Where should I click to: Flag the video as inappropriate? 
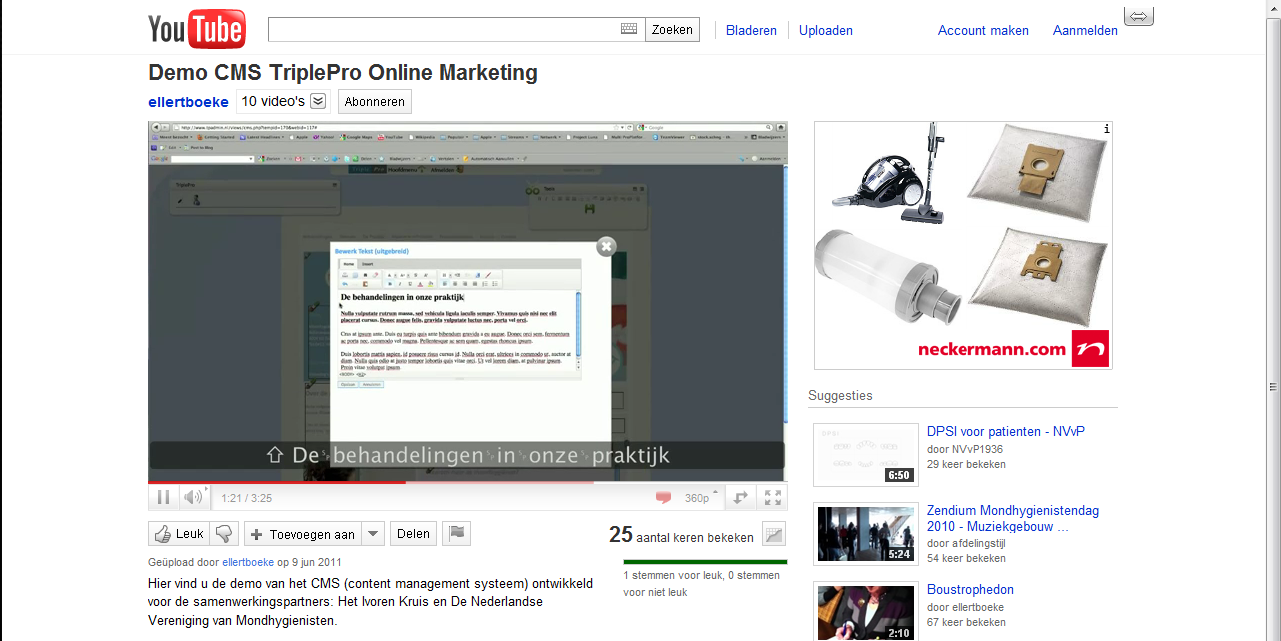[456, 534]
